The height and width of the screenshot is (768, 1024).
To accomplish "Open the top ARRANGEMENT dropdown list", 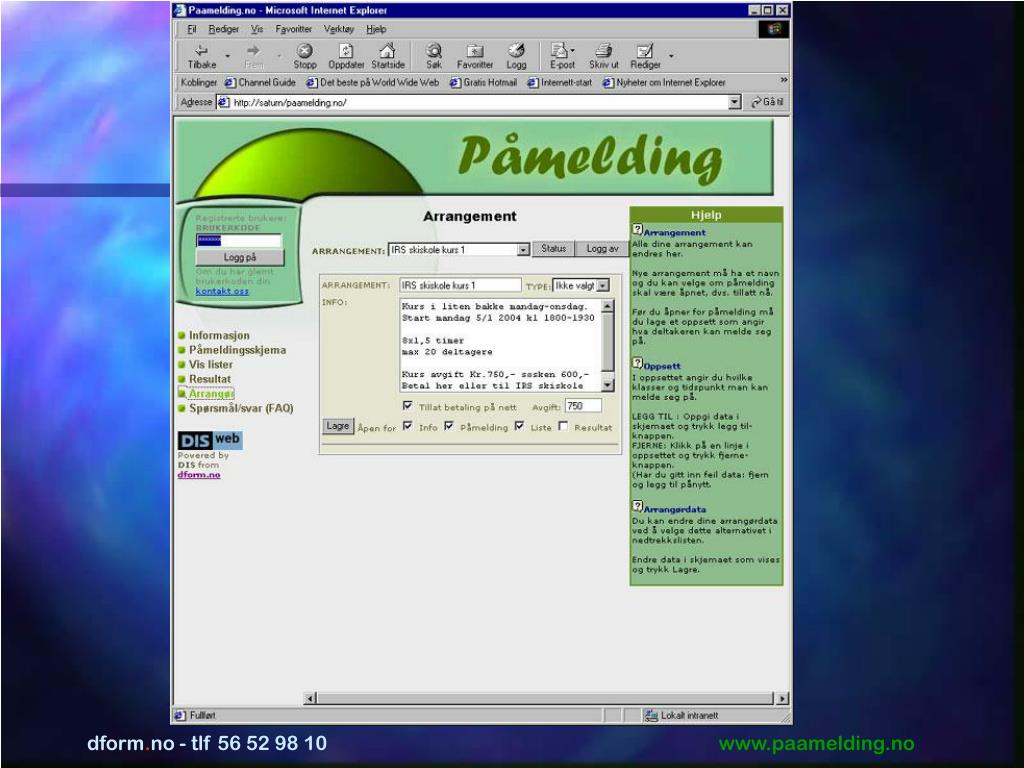I will [x=523, y=249].
